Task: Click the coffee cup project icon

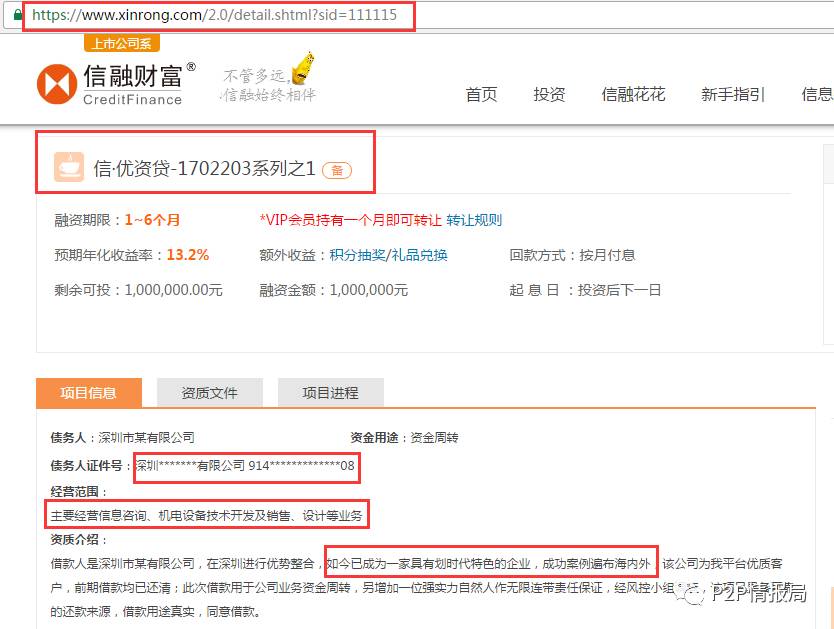Action: pyautogui.click(x=69, y=167)
